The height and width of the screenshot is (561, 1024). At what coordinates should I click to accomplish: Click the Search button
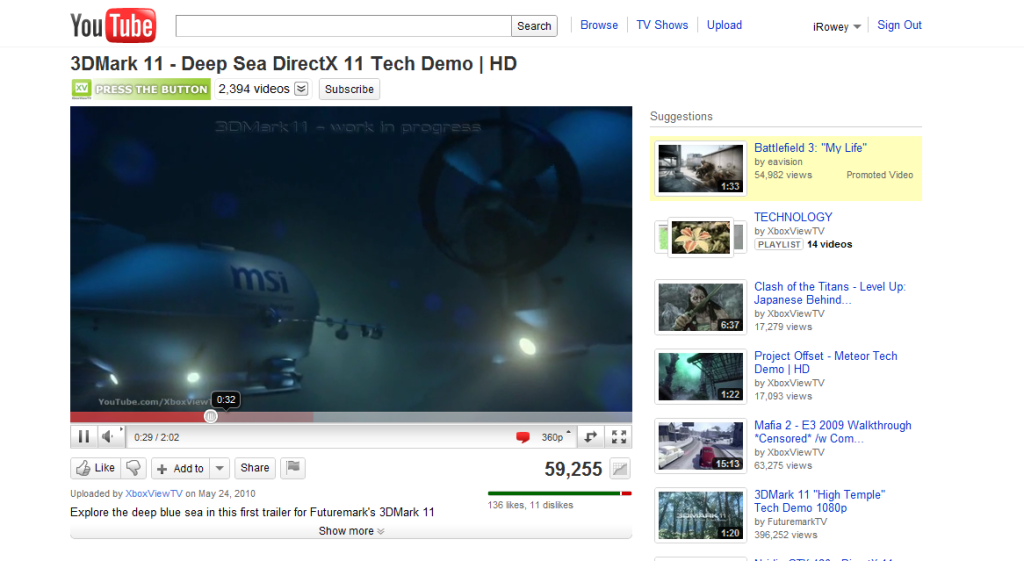coord(534,26)
